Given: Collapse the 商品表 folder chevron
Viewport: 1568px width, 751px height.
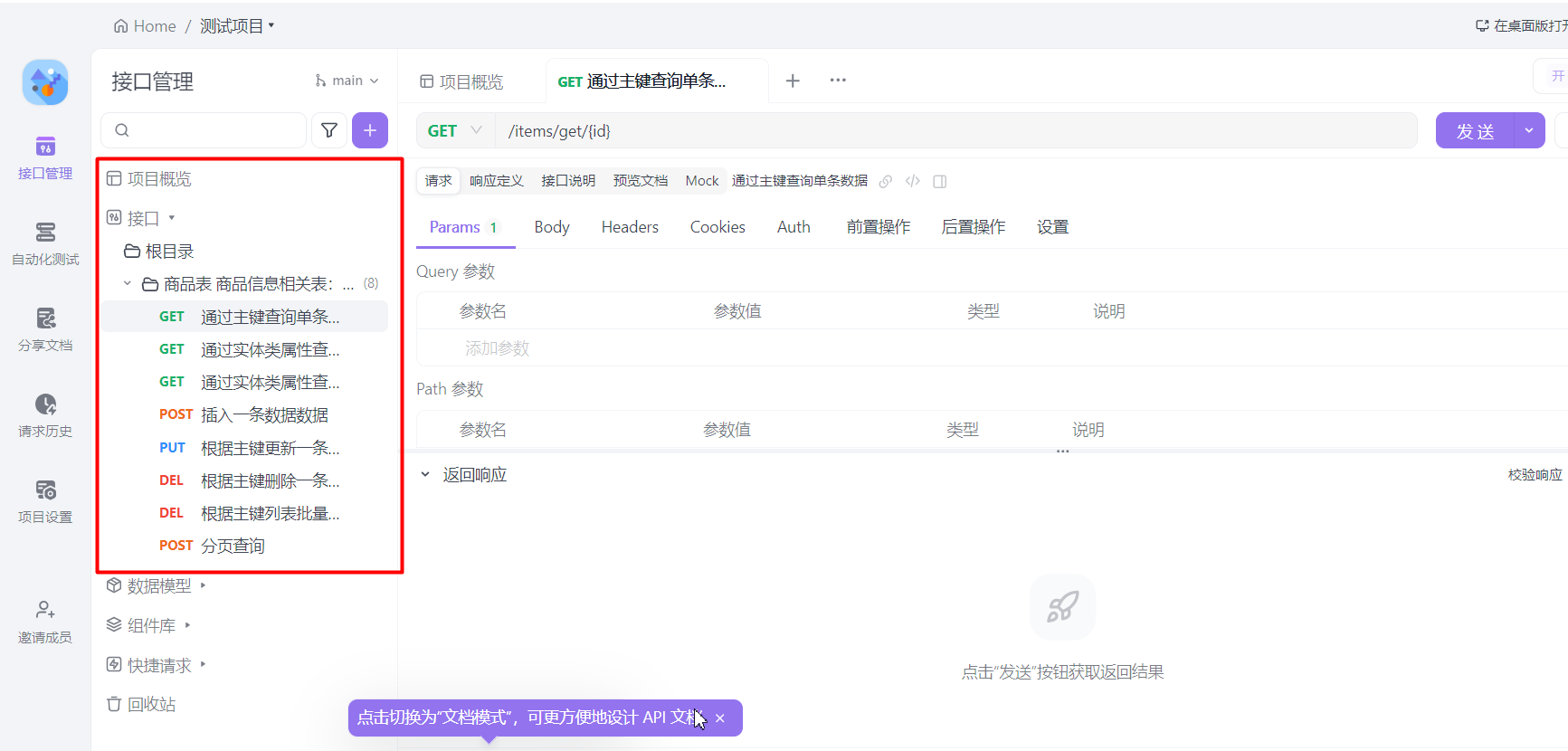Looking at the screenshot, I should click(128, 284).
